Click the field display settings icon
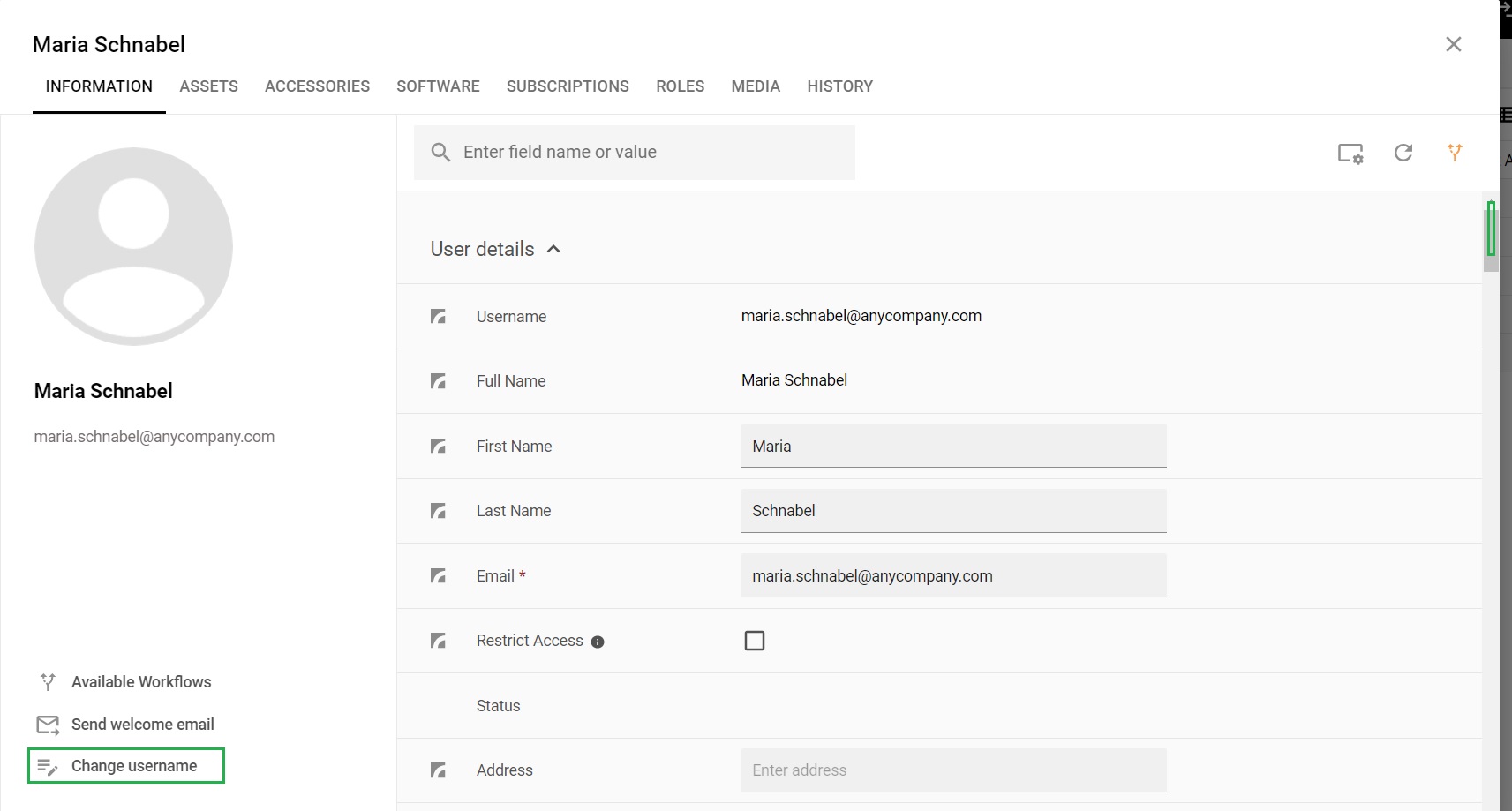Viewport: 1512px width, 811px height. click(1352, 154)
